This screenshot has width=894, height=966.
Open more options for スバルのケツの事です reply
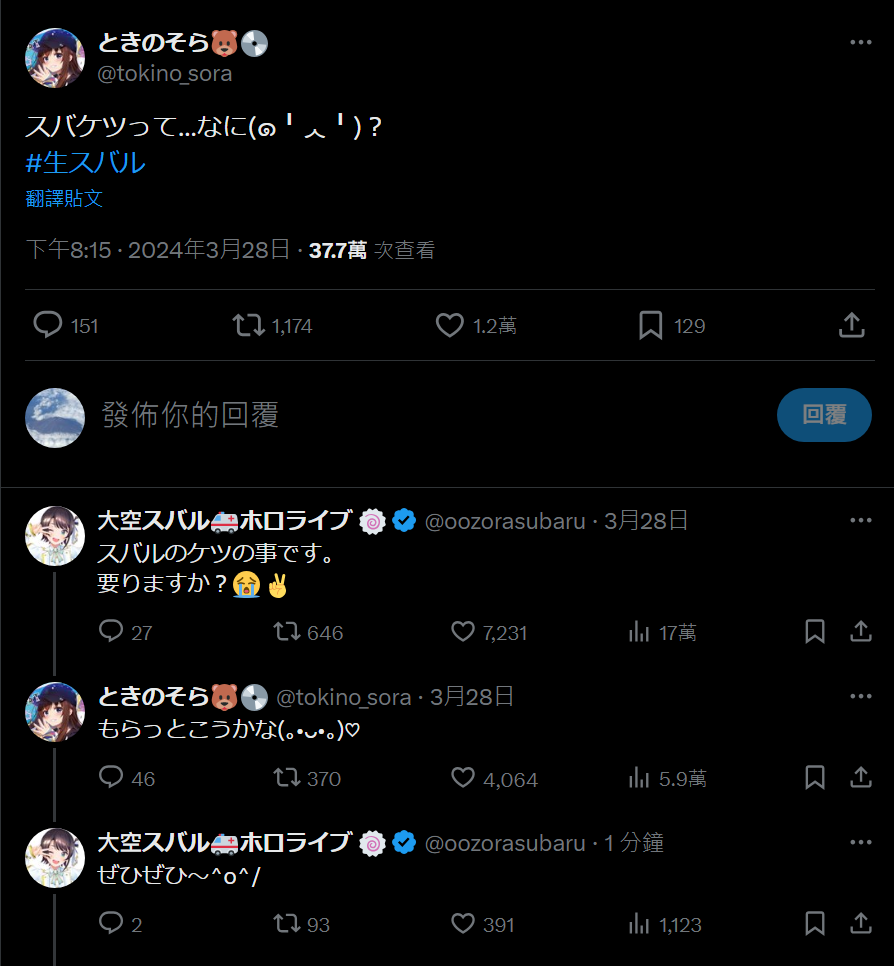click(860, 520)
